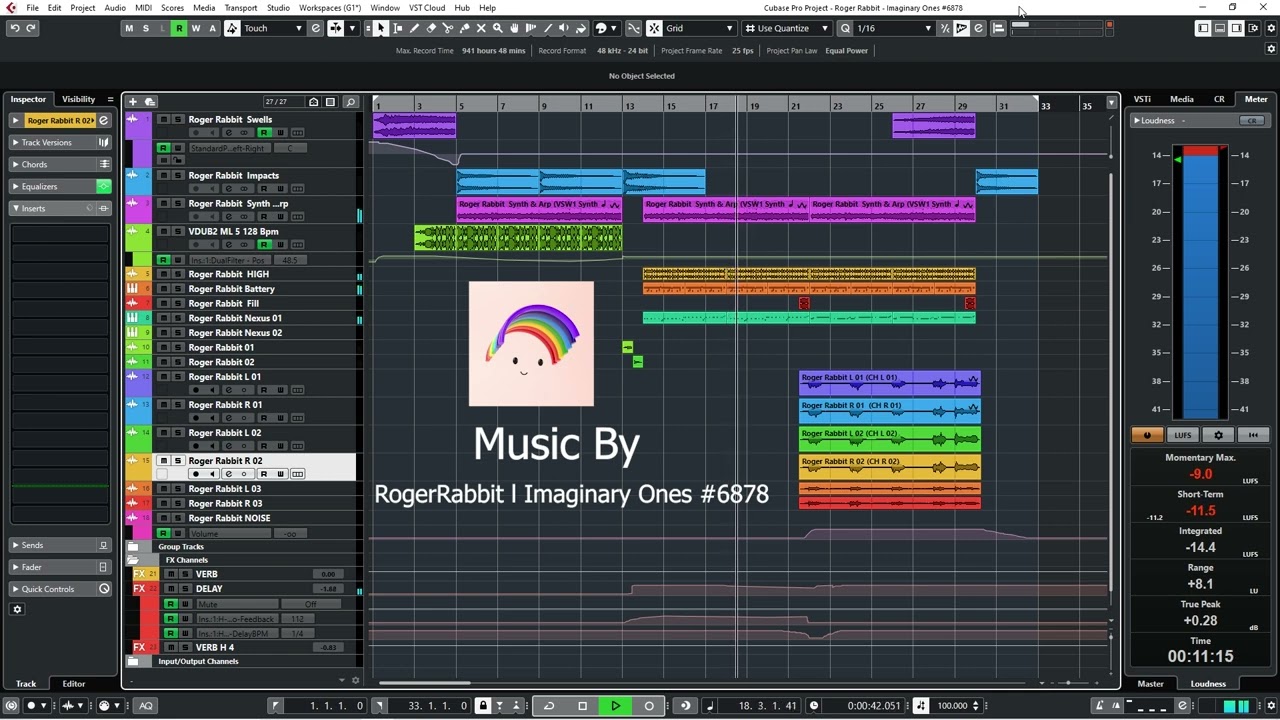Open Grid snap type dropdown

click(700, 28)
